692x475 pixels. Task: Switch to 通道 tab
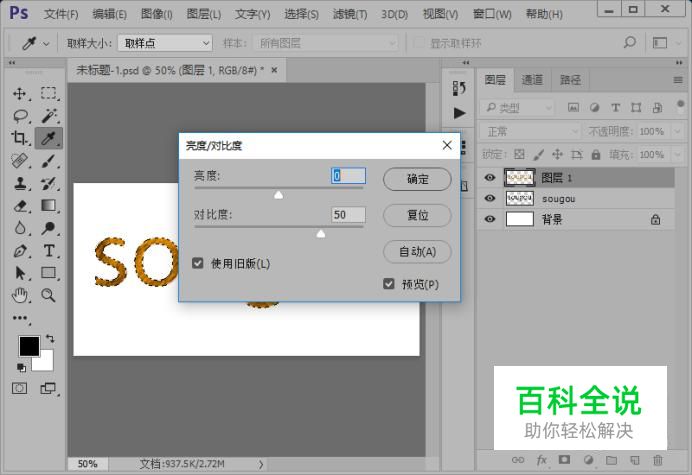pos(532,79)
